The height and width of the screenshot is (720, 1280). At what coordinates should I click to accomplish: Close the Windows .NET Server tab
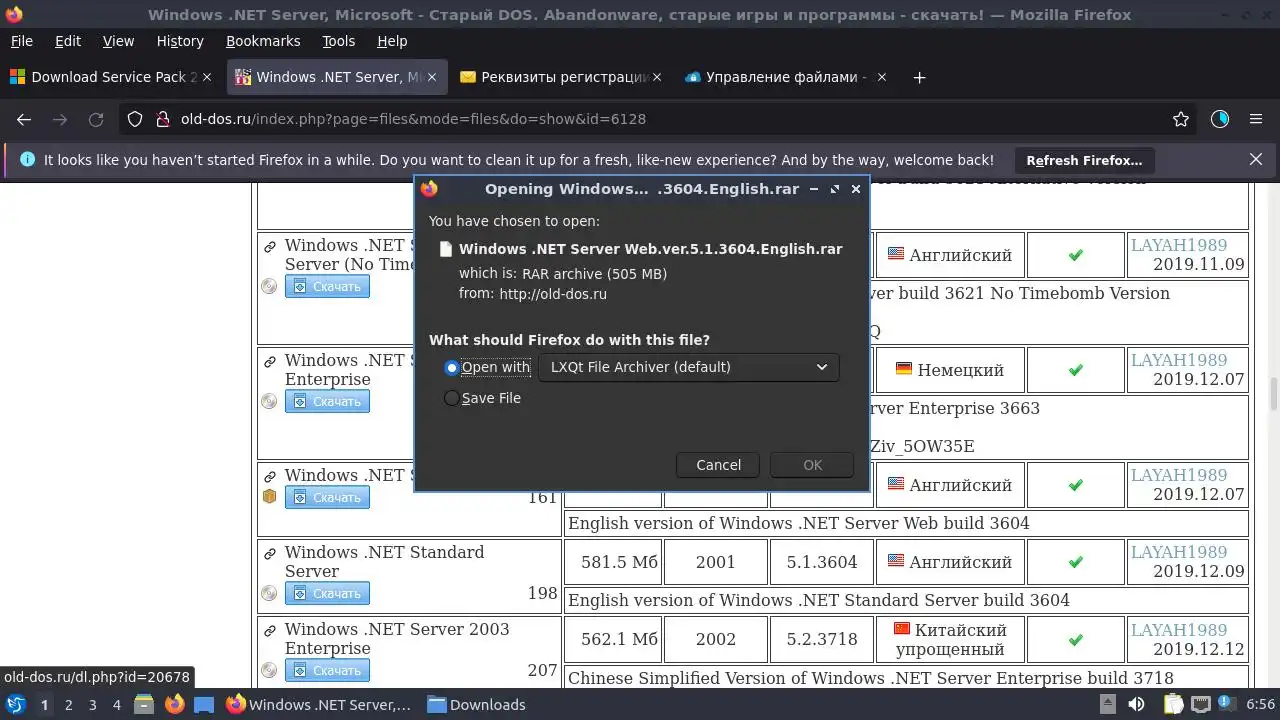tap(432, 77)
